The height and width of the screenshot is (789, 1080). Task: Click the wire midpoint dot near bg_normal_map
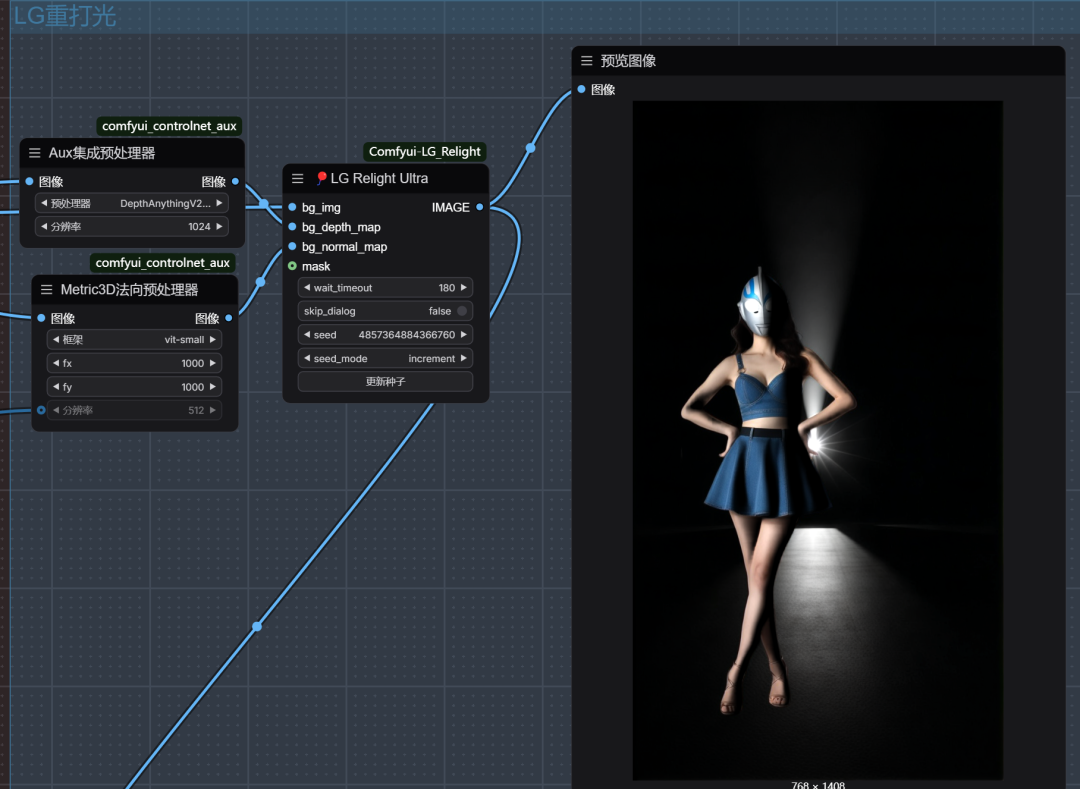[260, 282]
